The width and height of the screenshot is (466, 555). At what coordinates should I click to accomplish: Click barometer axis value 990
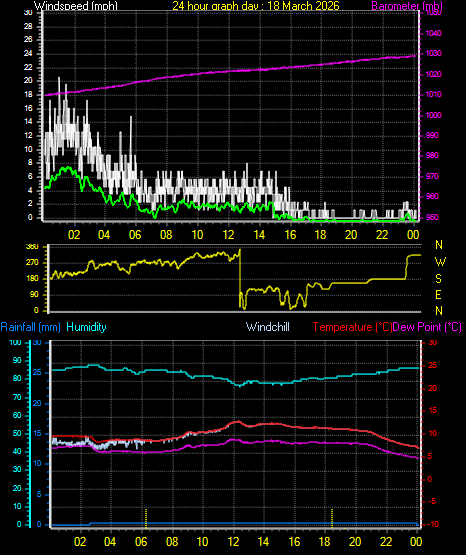pos(432,136)
